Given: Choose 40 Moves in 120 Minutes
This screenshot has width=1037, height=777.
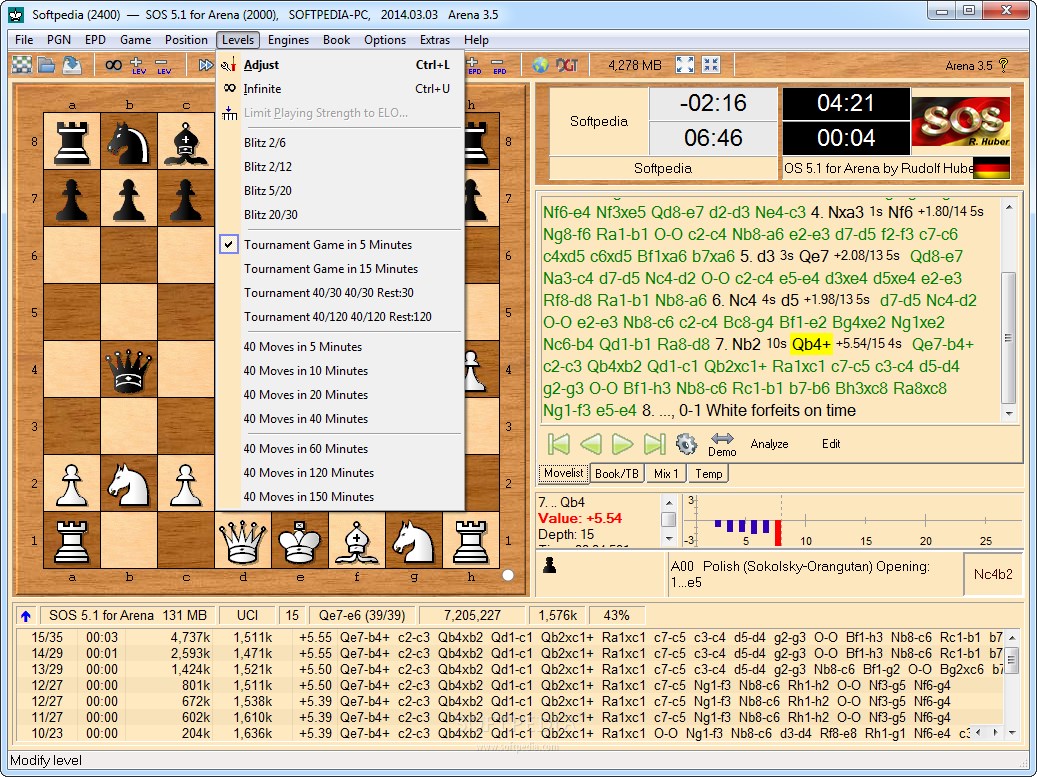Looking at the screenshot, I should (340, 473).
